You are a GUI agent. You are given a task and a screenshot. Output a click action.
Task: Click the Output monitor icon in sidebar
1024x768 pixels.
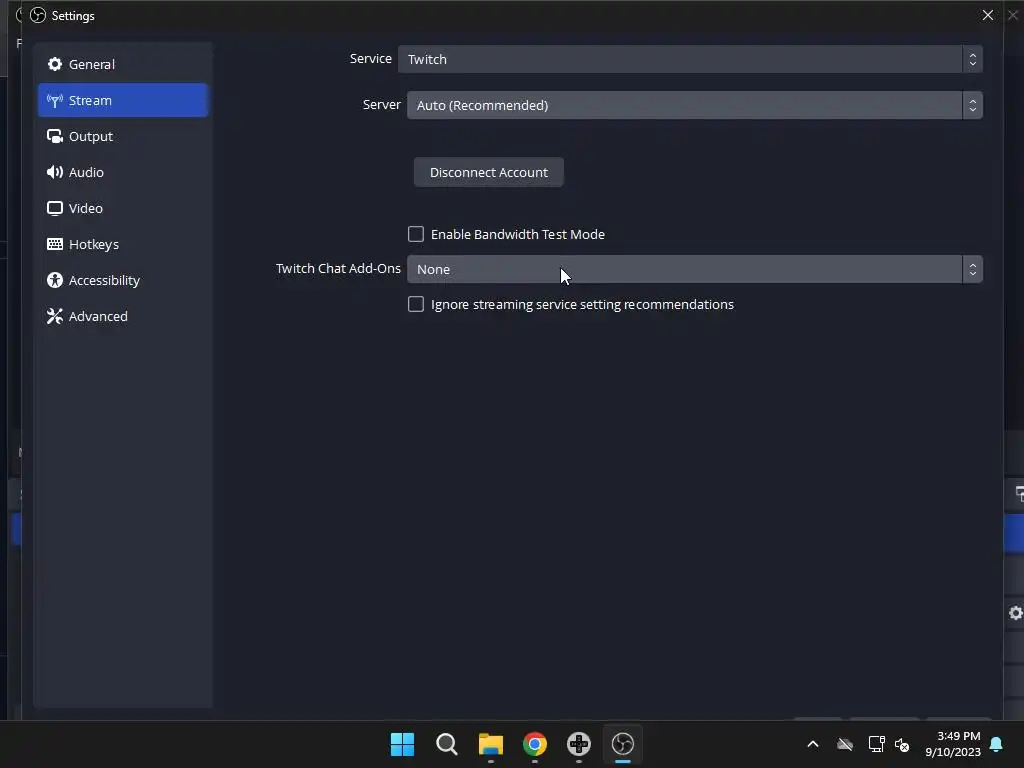point(55,136)
